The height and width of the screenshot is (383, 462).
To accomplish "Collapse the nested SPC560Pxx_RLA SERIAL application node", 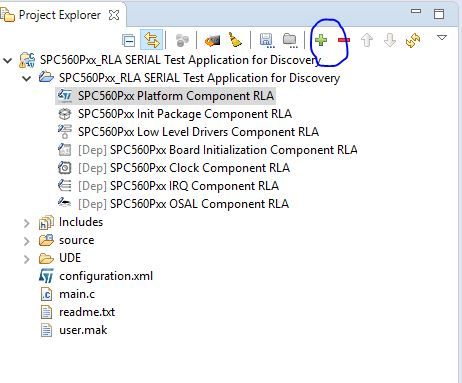I will tap(27, 79).
